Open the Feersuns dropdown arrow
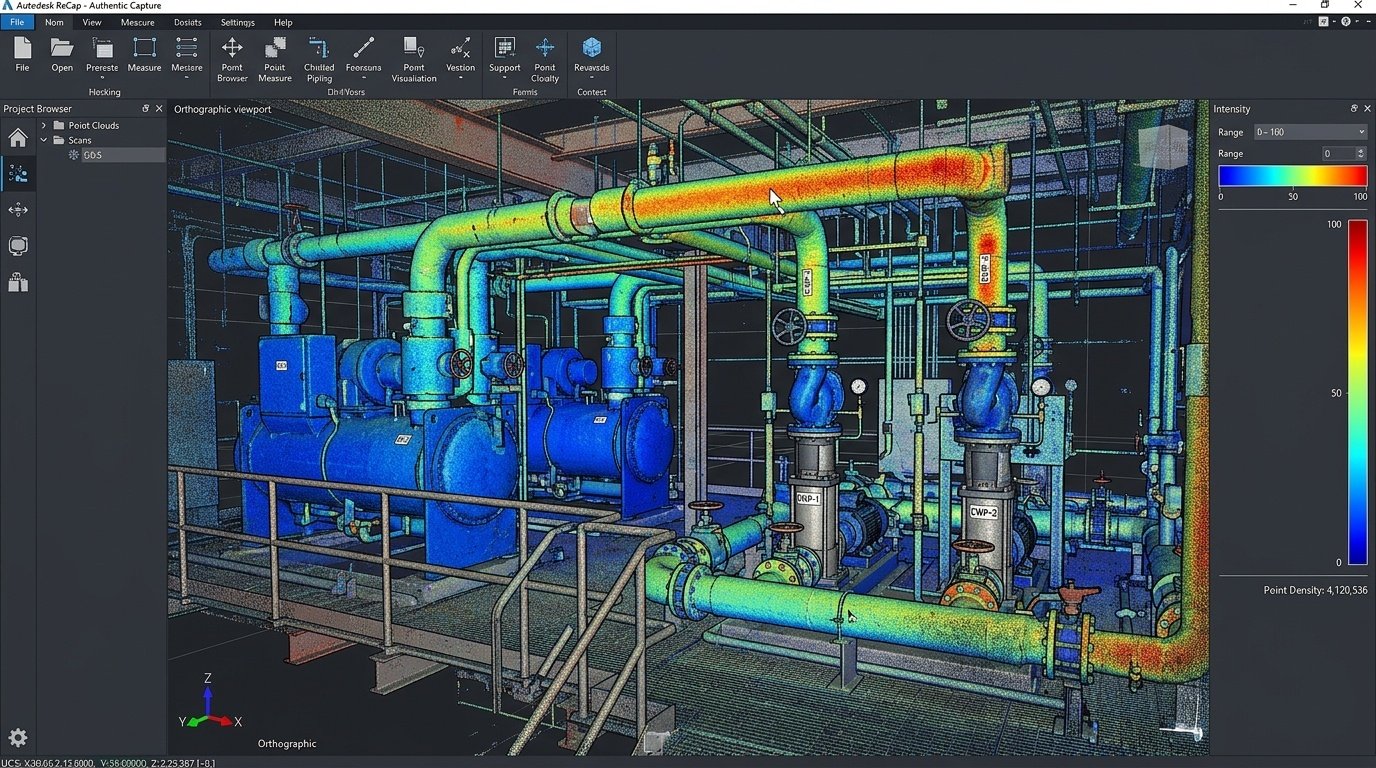Viewport: 1376px width, 768px height. pyautogui.click(x=364, y=78)
